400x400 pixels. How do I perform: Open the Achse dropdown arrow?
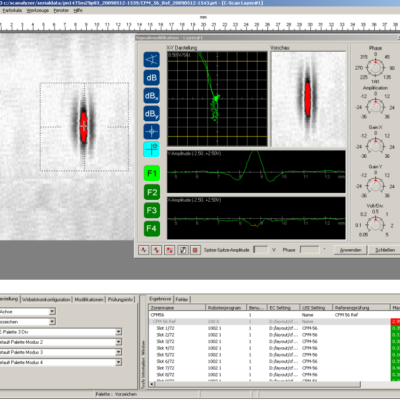coord(52,312)
